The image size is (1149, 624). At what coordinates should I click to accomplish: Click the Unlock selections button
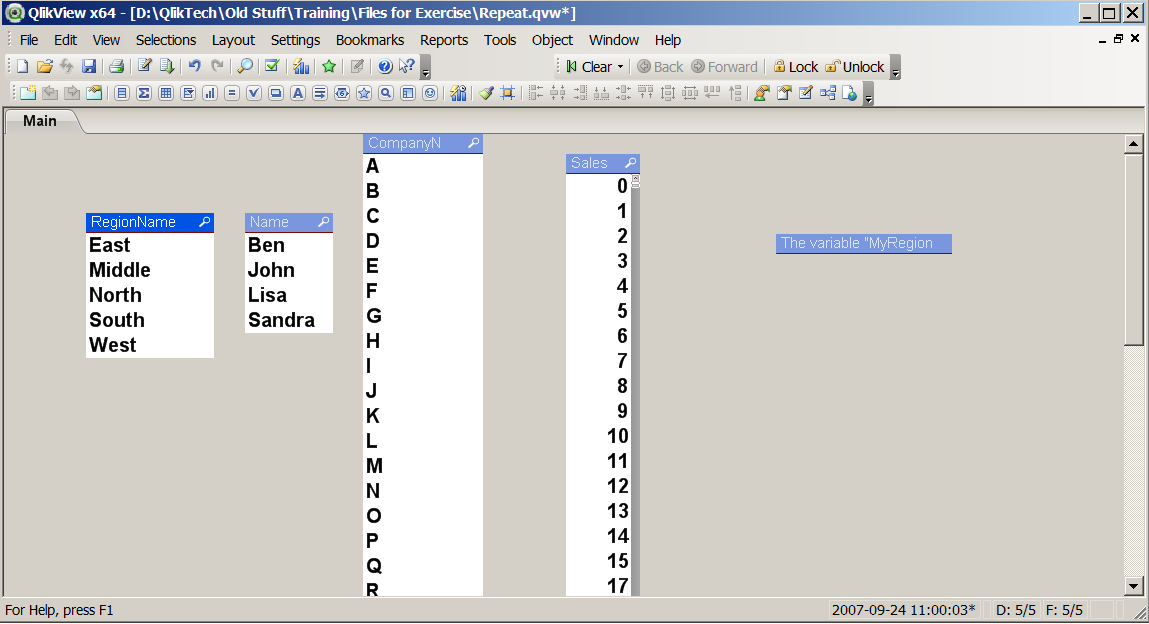pos(855,67)
